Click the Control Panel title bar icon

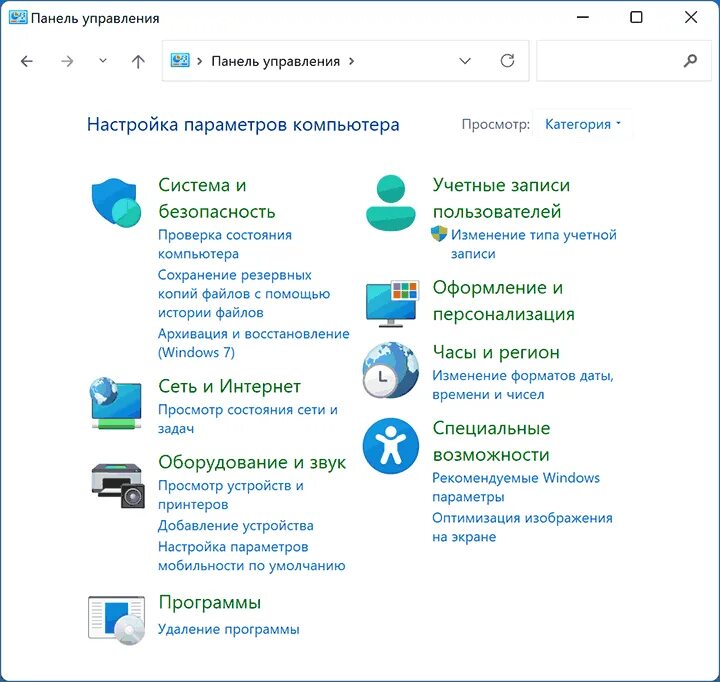18,17
